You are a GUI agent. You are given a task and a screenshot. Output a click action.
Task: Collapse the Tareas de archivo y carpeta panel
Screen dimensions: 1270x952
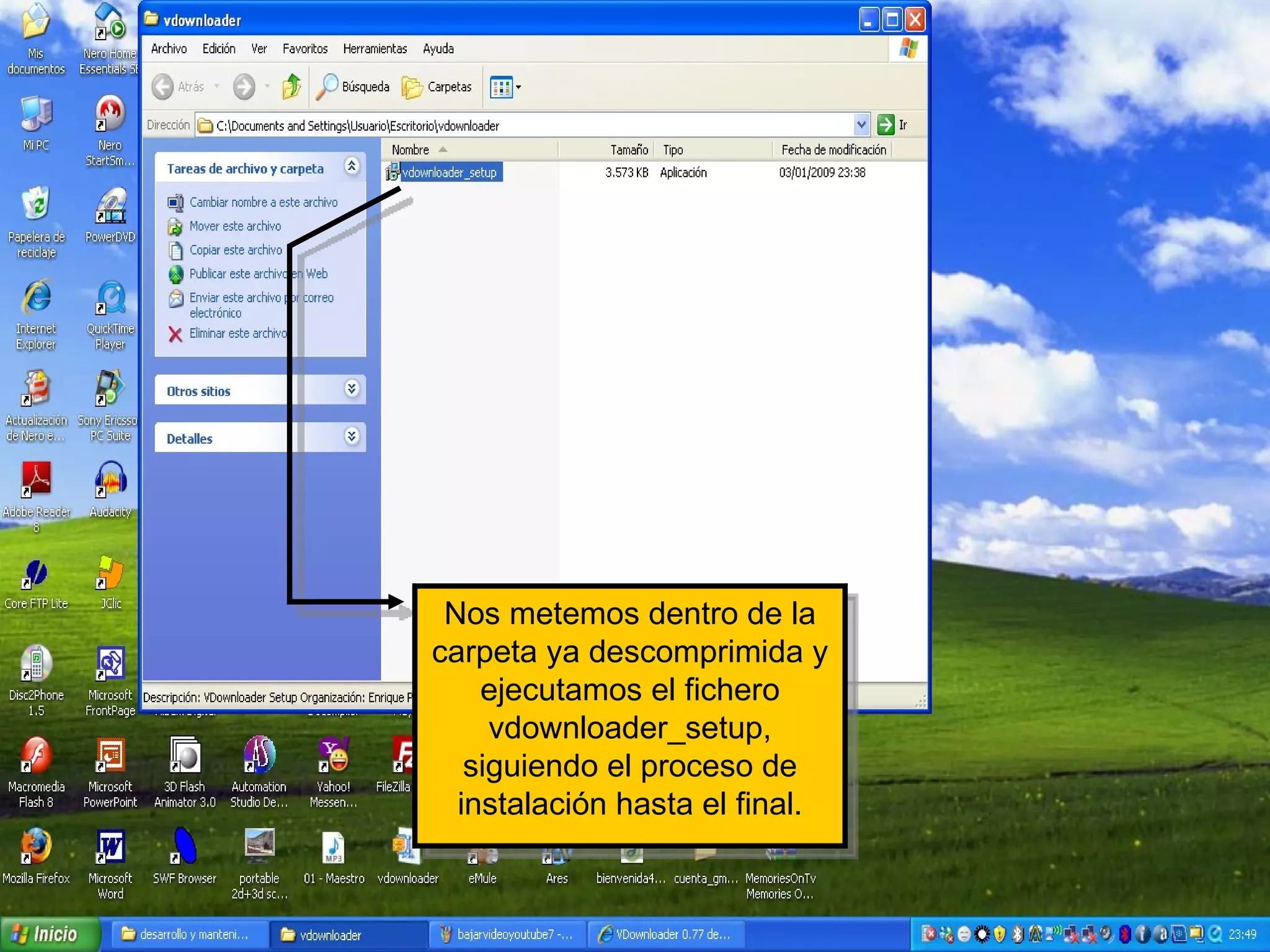tap(352, 166)
